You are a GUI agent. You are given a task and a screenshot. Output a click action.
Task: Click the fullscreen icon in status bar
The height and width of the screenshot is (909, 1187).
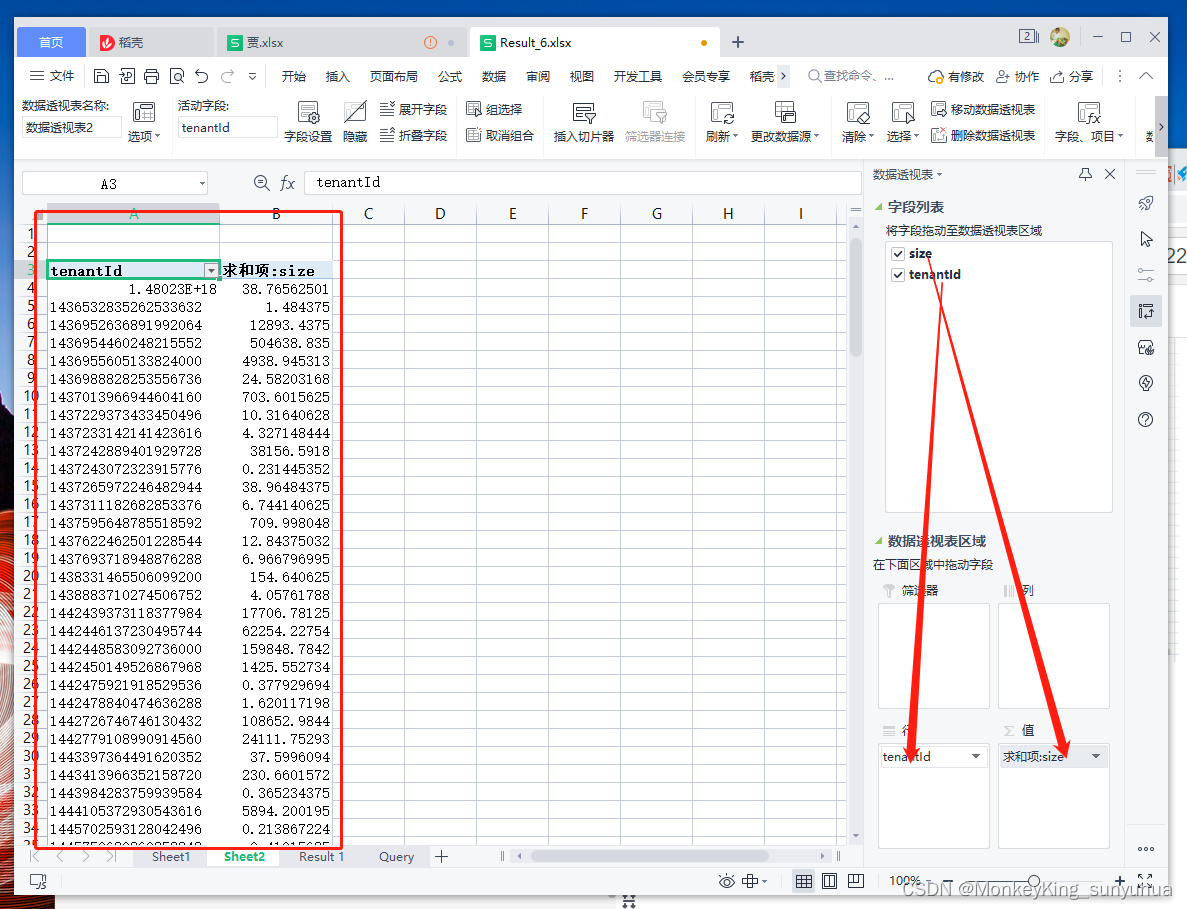tap(1145, 880)
